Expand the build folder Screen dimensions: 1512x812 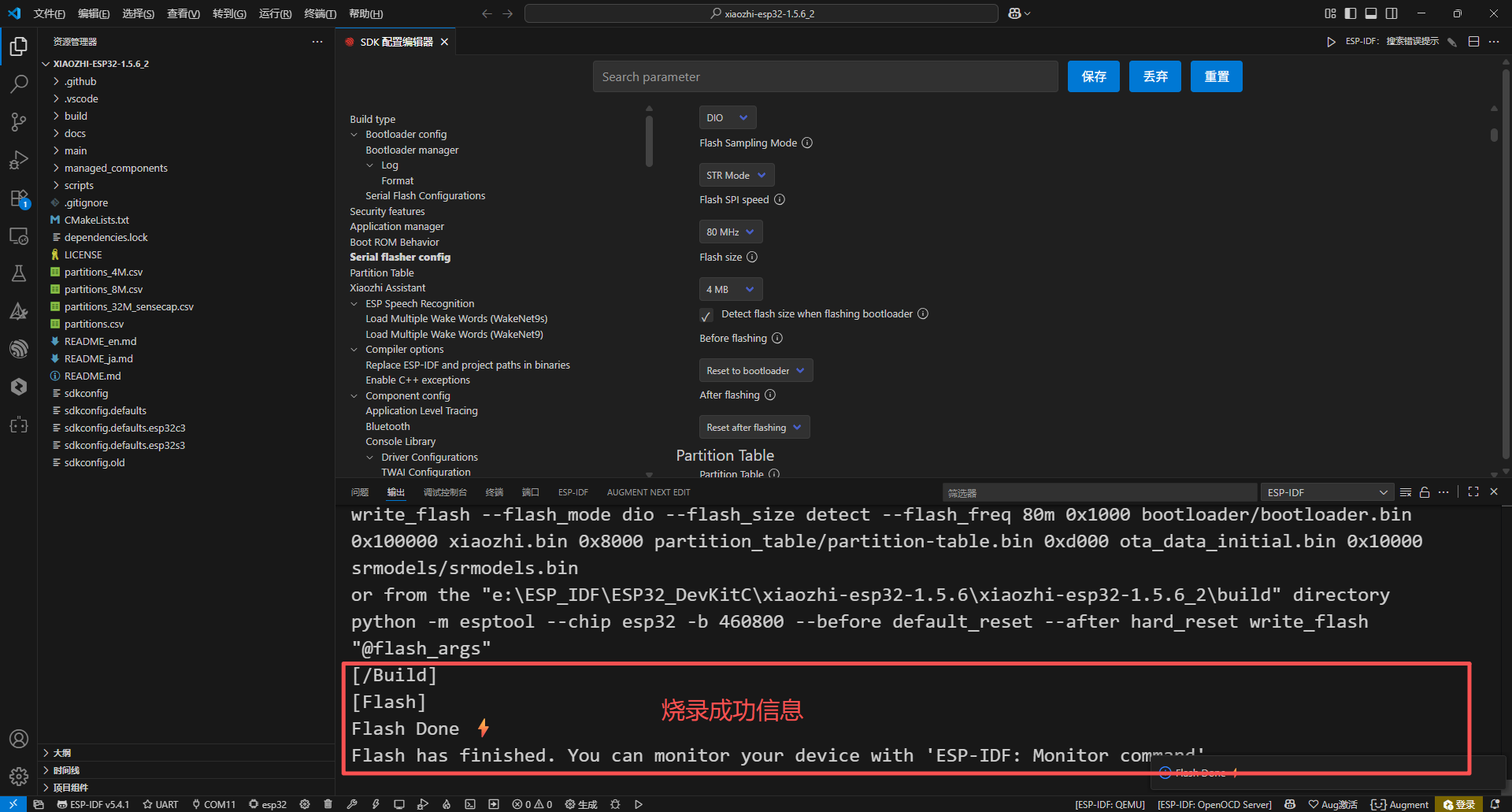pos(76,116)
